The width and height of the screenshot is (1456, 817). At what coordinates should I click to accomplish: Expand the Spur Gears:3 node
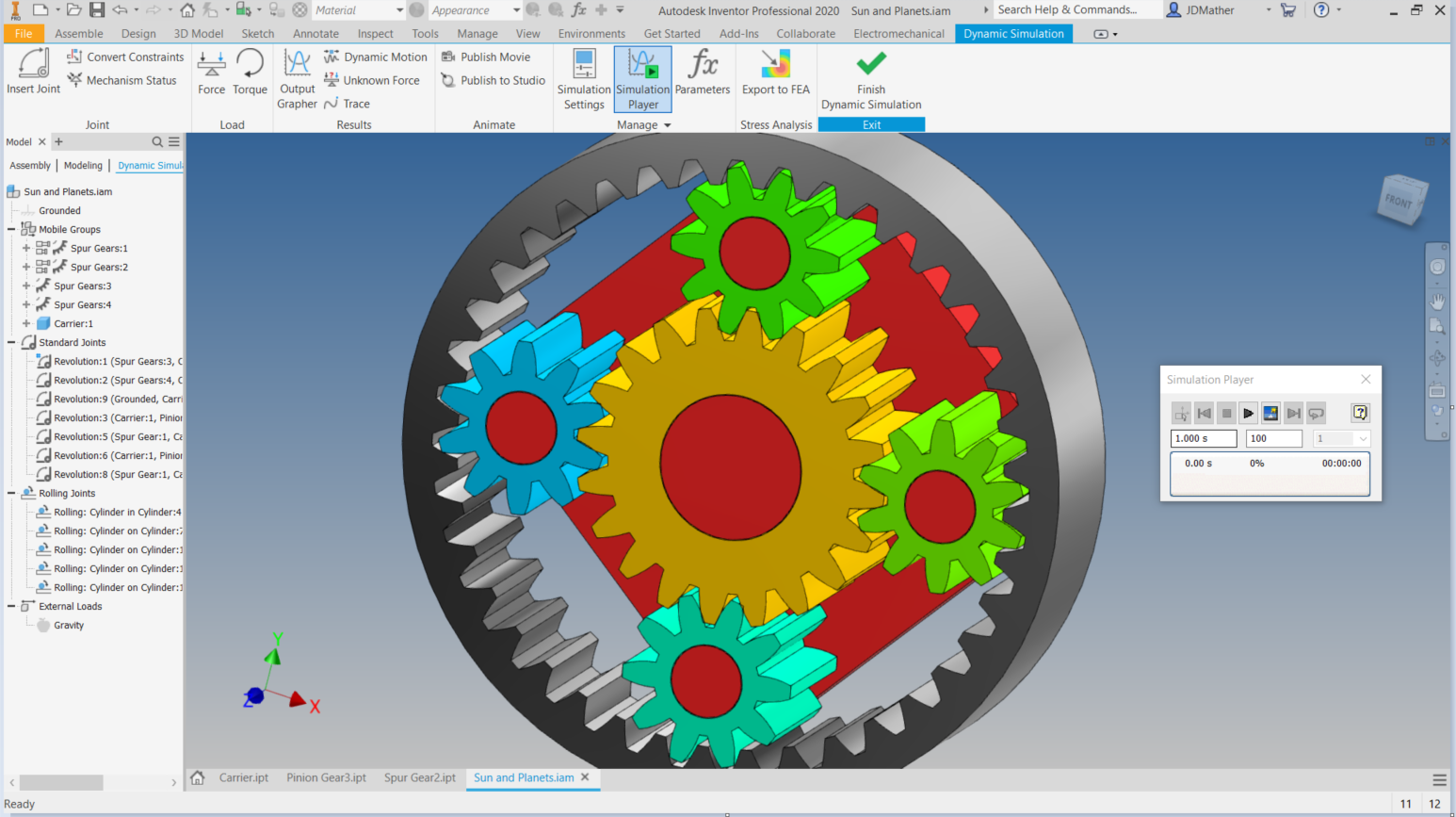tap(26, 286)
